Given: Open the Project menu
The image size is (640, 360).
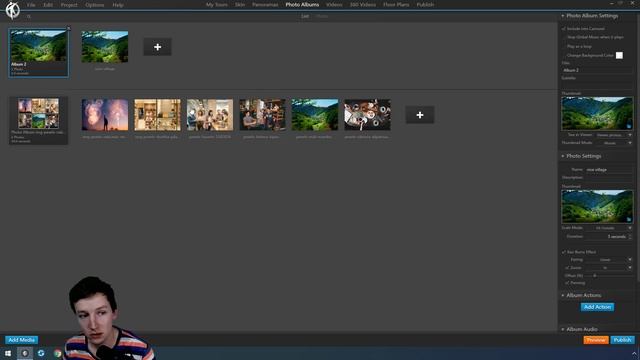Looking at the screenshot, I should pos(69,5).
